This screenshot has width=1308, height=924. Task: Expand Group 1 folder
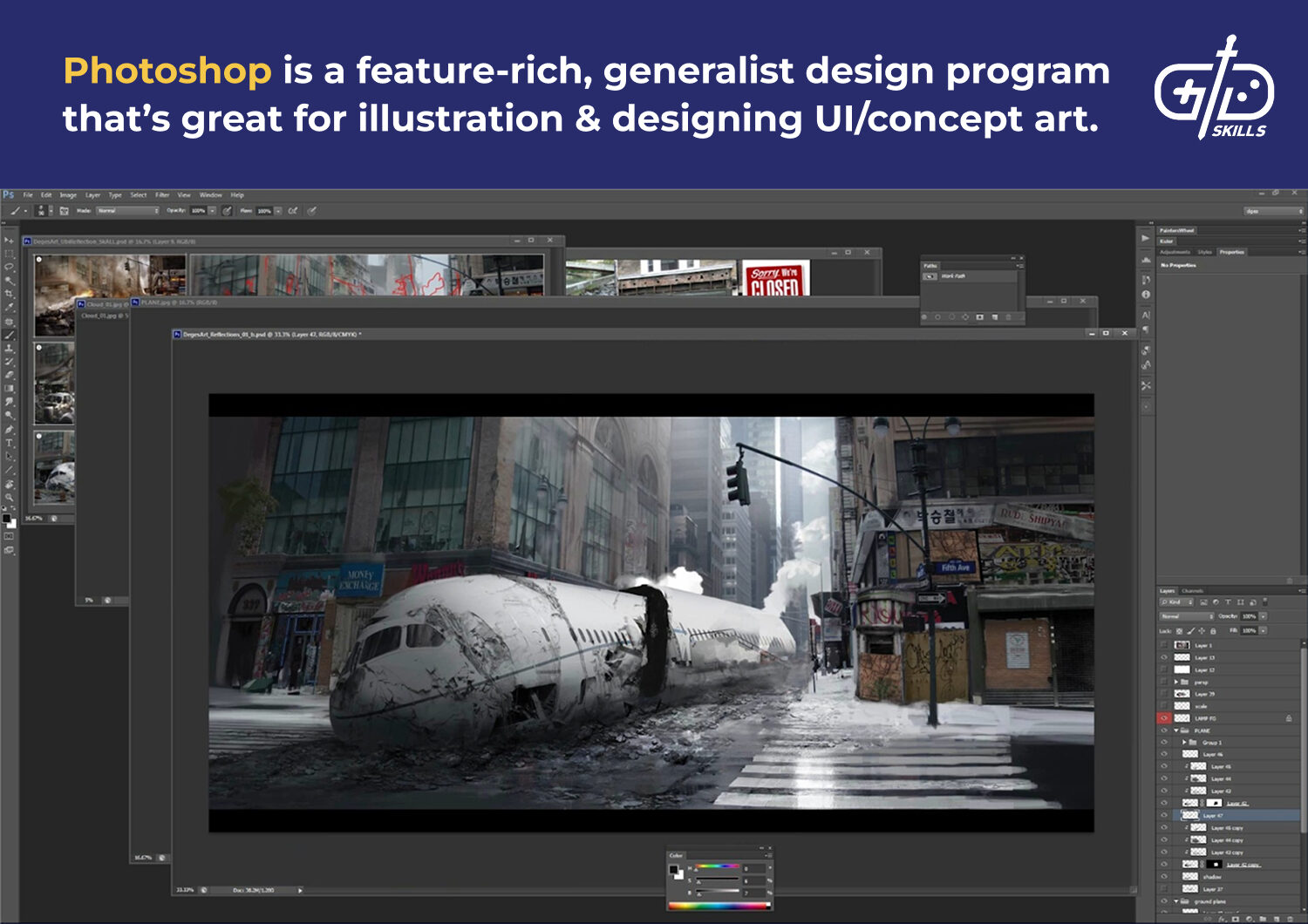click(x=1184, y=743)
